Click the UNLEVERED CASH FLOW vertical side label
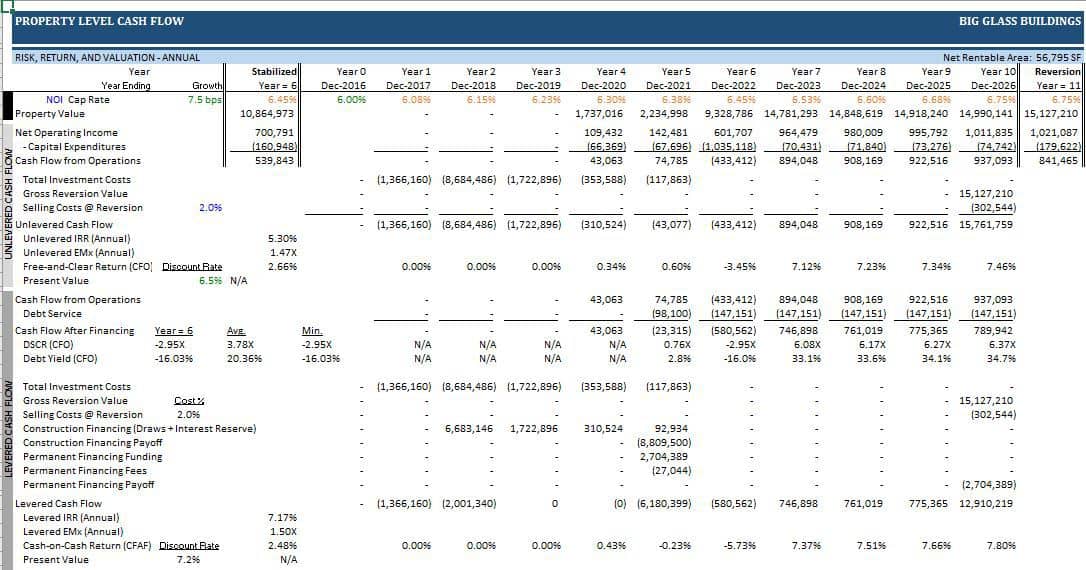The image size is (1086, 570). click(x=7, y=205)
